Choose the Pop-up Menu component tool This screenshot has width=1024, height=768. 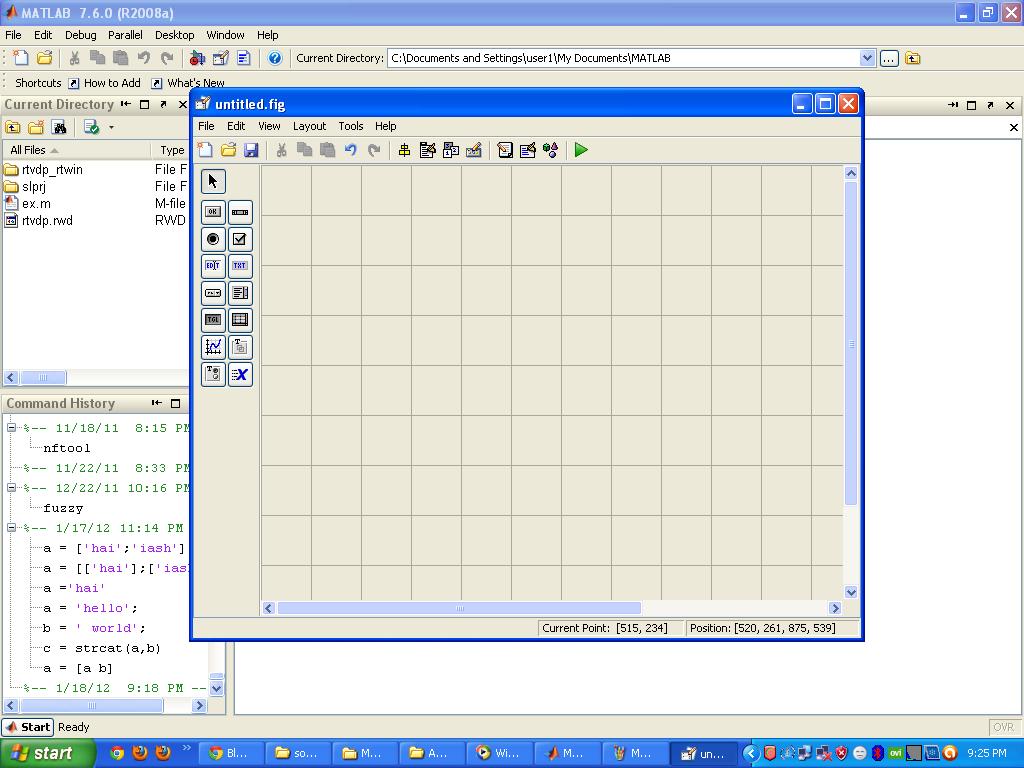[x=213, y=293]
